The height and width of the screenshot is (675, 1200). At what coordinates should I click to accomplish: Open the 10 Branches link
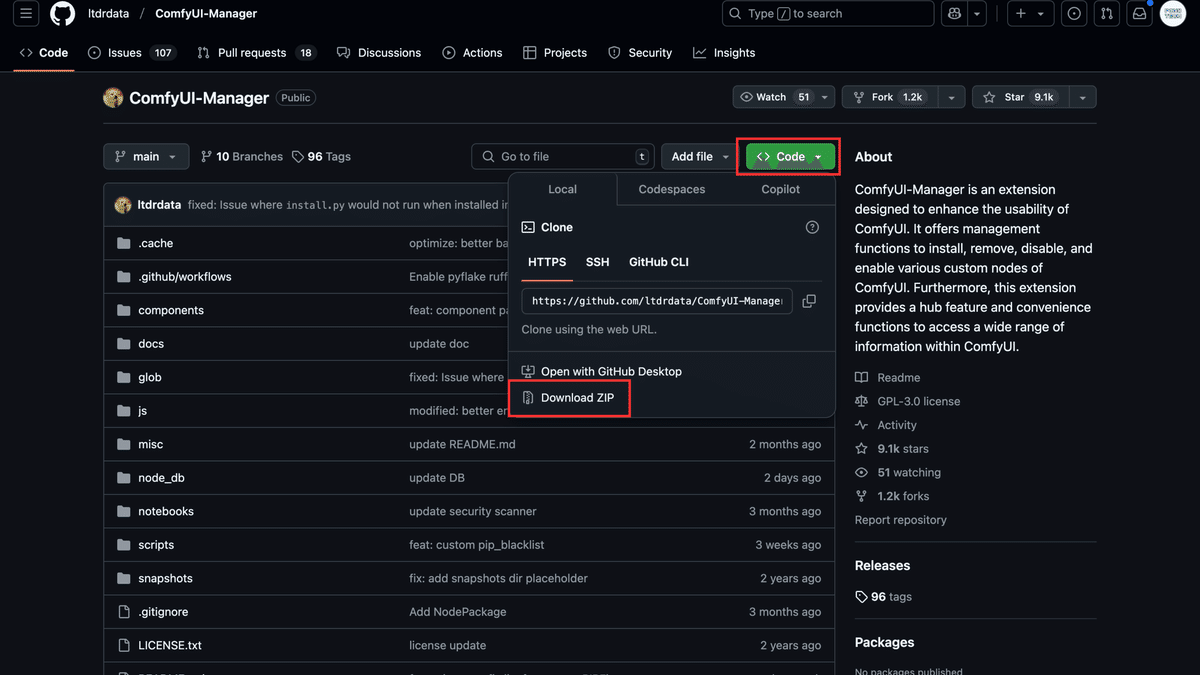click(242, 157)
